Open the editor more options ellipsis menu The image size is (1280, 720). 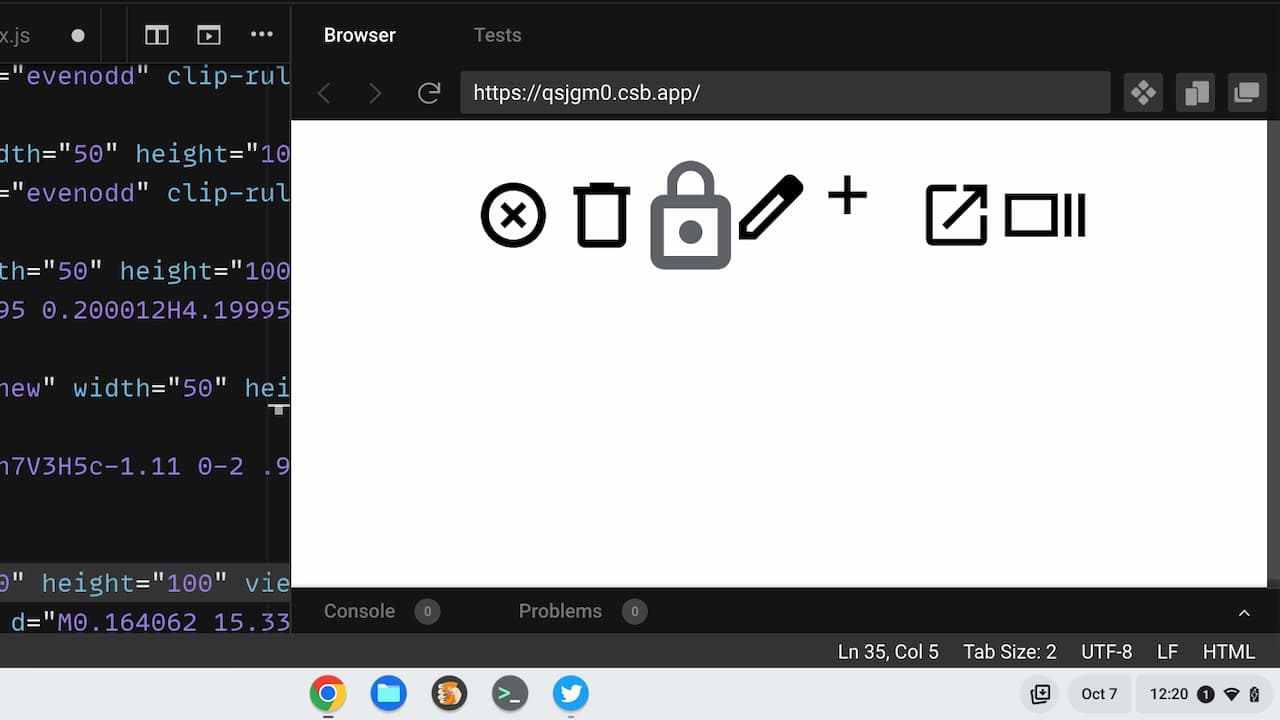coord(262,34)
